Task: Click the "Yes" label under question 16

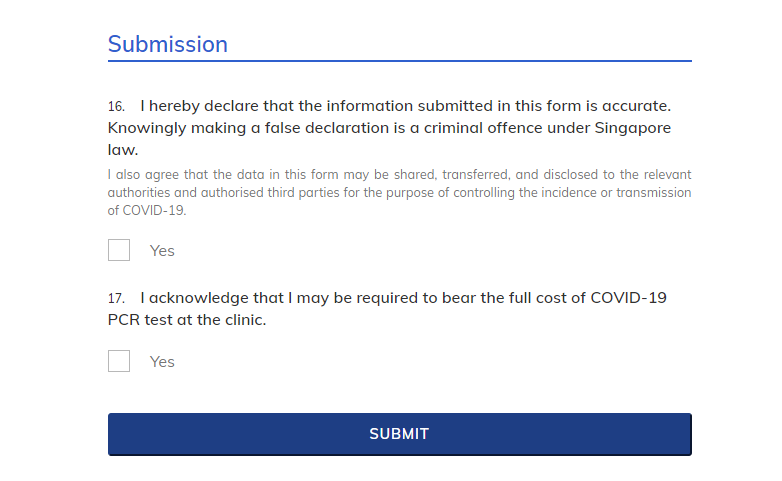Action: [x=162, y=251]
